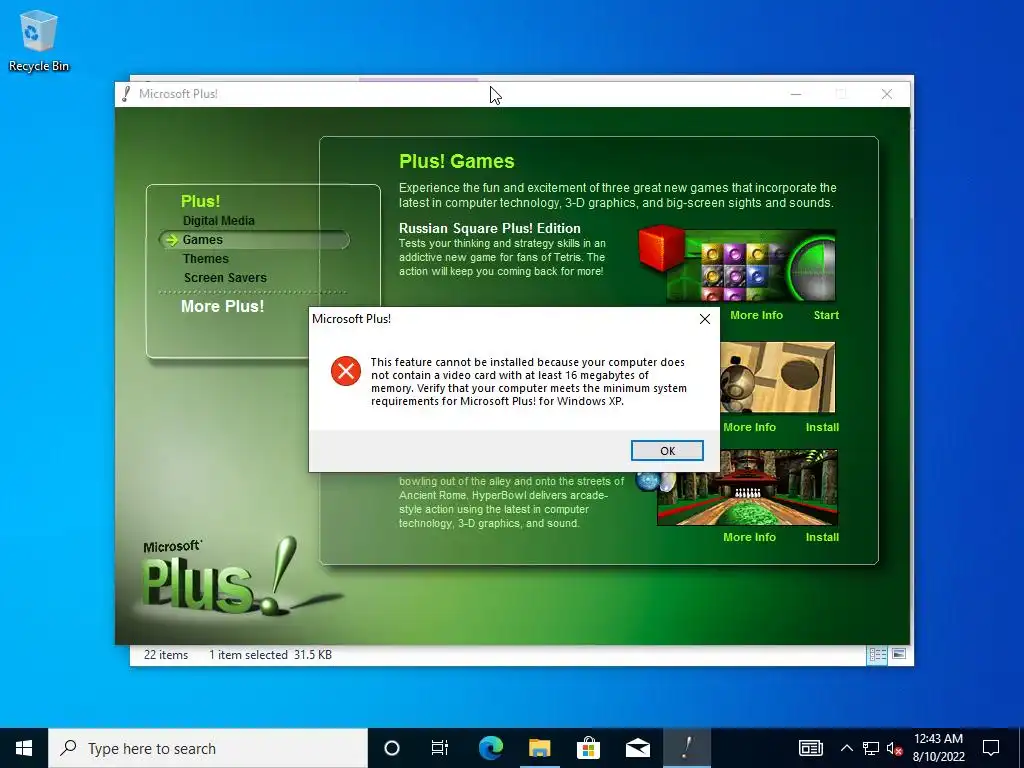The height and width of the screenshot is (768, 1024).
Task: Open the Recycle Bin desktop icon
Action: click(x=39, y=40)
